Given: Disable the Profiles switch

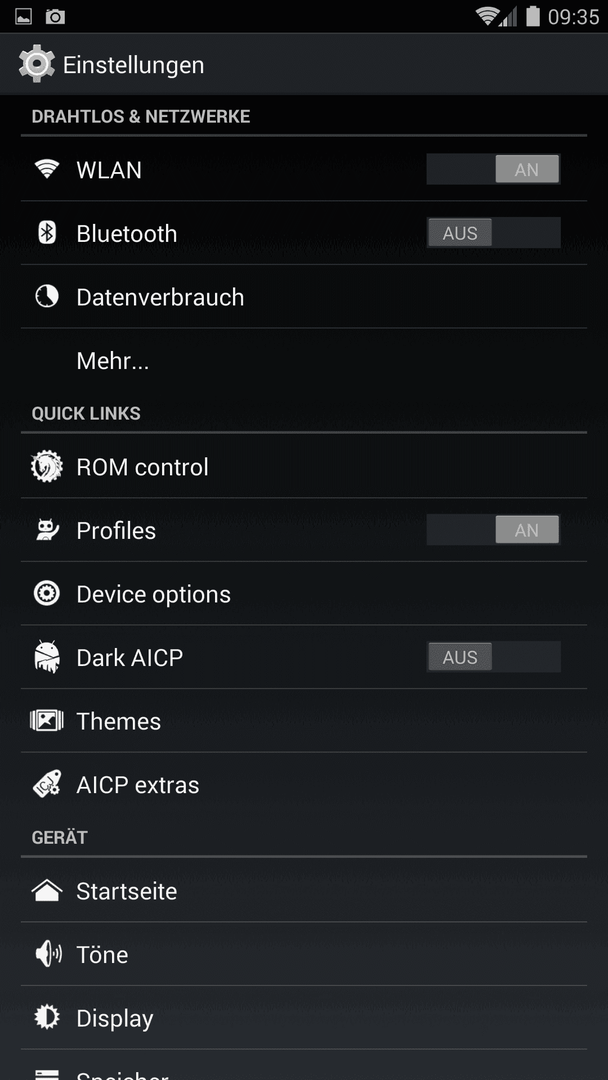Looking at the screenshot, I should pyautogui.click(x=493, y=530).
